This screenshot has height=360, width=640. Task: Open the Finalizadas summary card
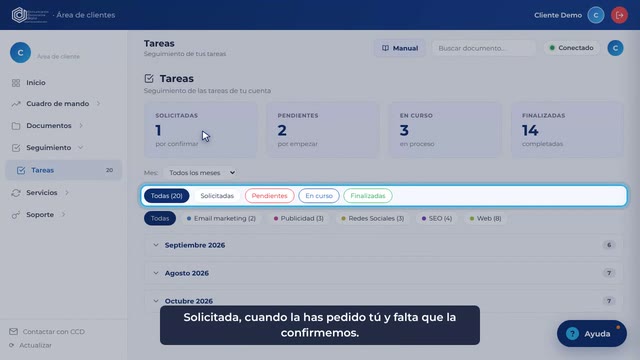(x=567, y=130)
